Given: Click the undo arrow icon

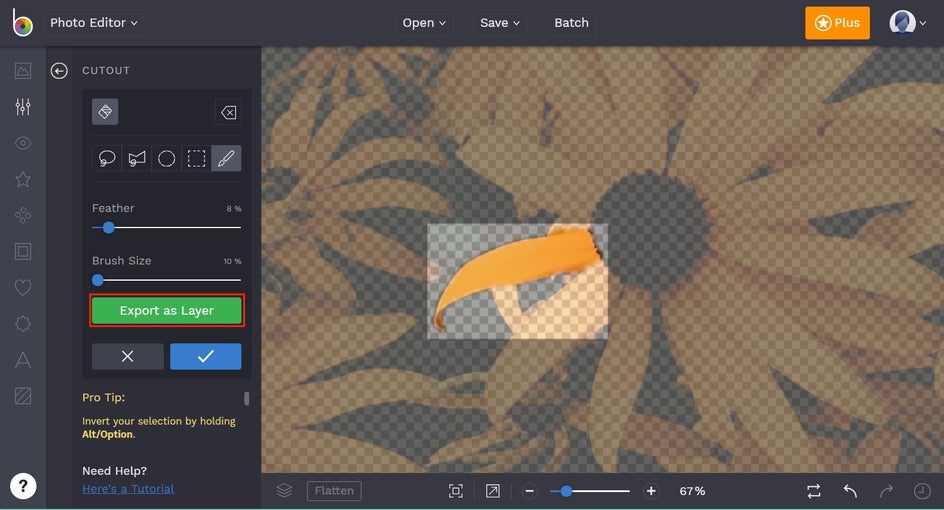Looking at the screenshot, I should click(850, 491).
